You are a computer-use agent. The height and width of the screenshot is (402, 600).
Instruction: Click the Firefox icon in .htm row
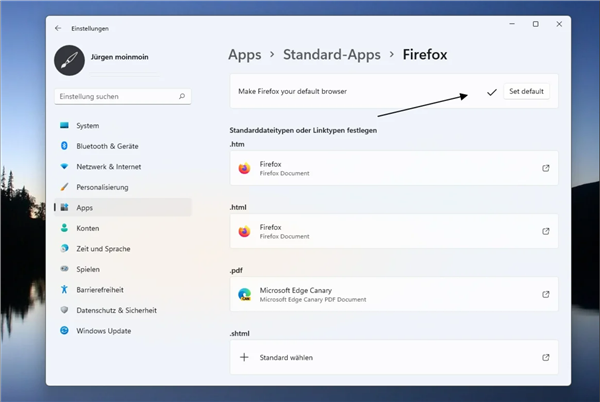pos(244,168)
